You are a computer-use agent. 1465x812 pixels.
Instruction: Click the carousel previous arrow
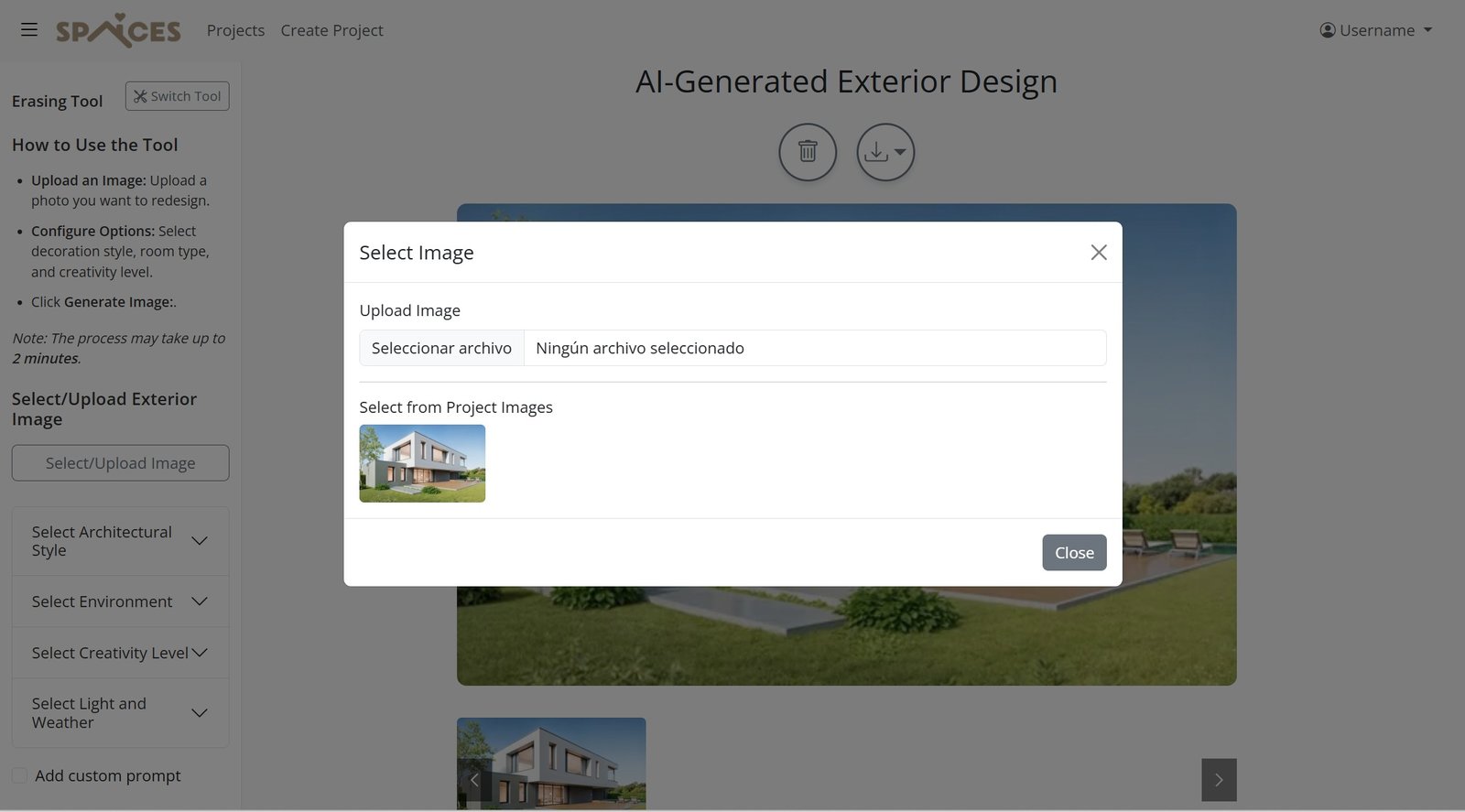tap(474, 780)
